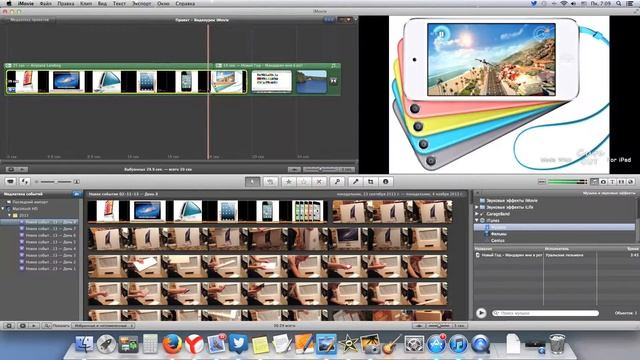Open the iMovie application menu

coord(26,4)
